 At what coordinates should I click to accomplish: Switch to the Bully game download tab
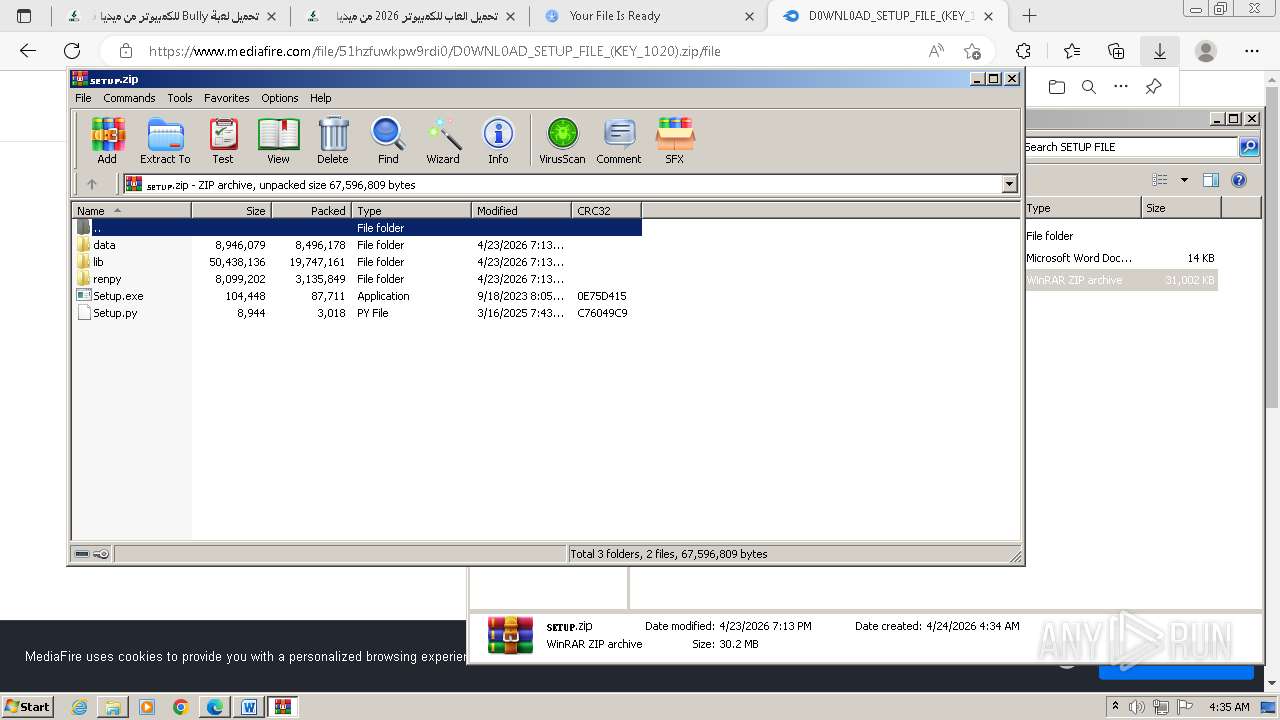click(170, 16)
